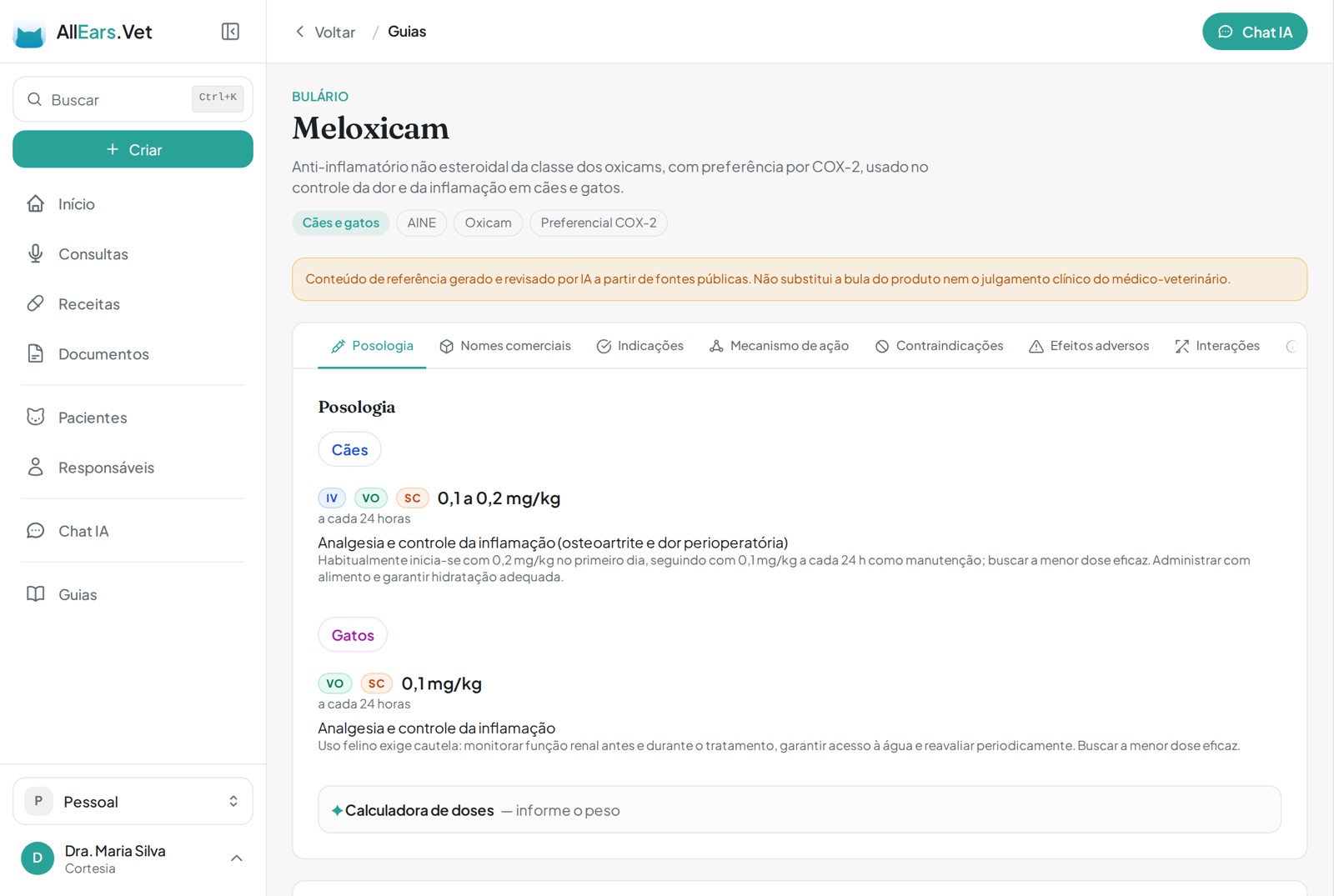Switch to the Indicações tab
Viewport: 1334px width, 896px height.
click(640, 346)
